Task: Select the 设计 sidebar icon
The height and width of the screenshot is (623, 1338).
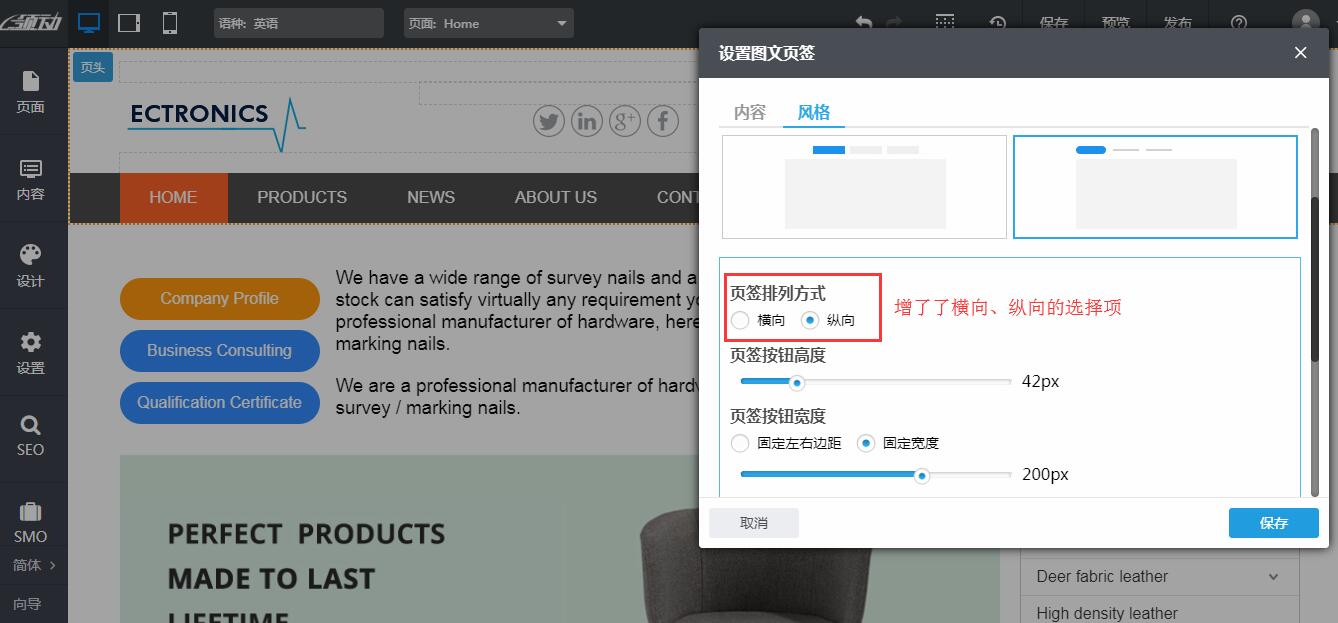Action: 31,265
